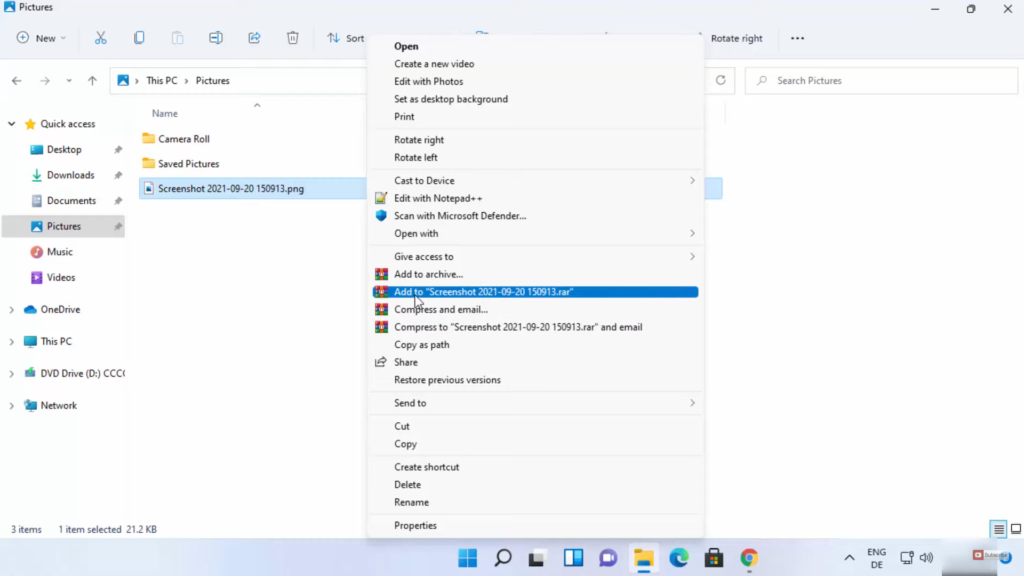This screenshot has width=1024, height=576.
Task: Switch to large thumbnails view icon
Action: (x=1015, y=529)
